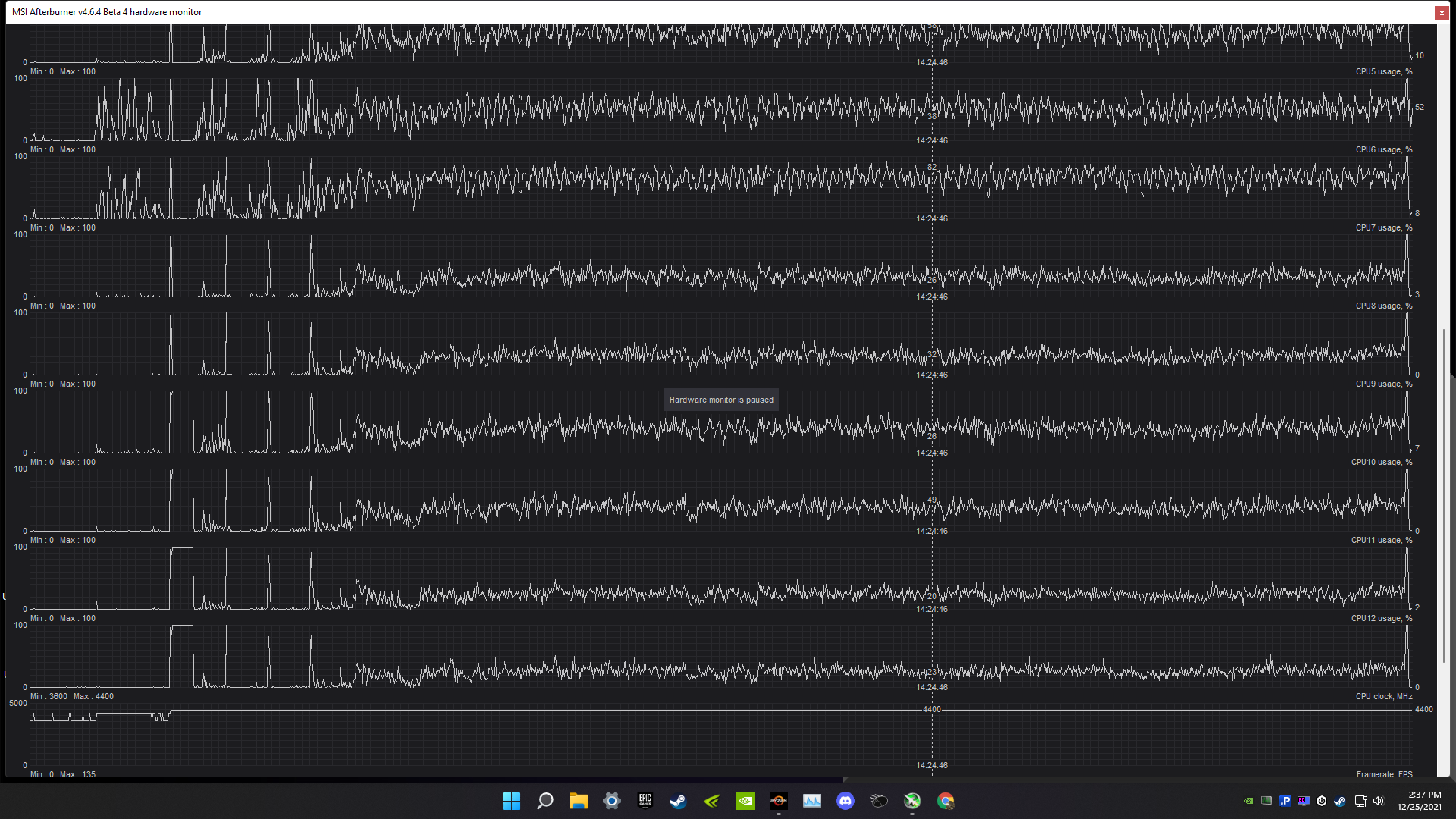Open Discord from the taskbar
The image size is (1456, 819).
[x=845, y=801]
